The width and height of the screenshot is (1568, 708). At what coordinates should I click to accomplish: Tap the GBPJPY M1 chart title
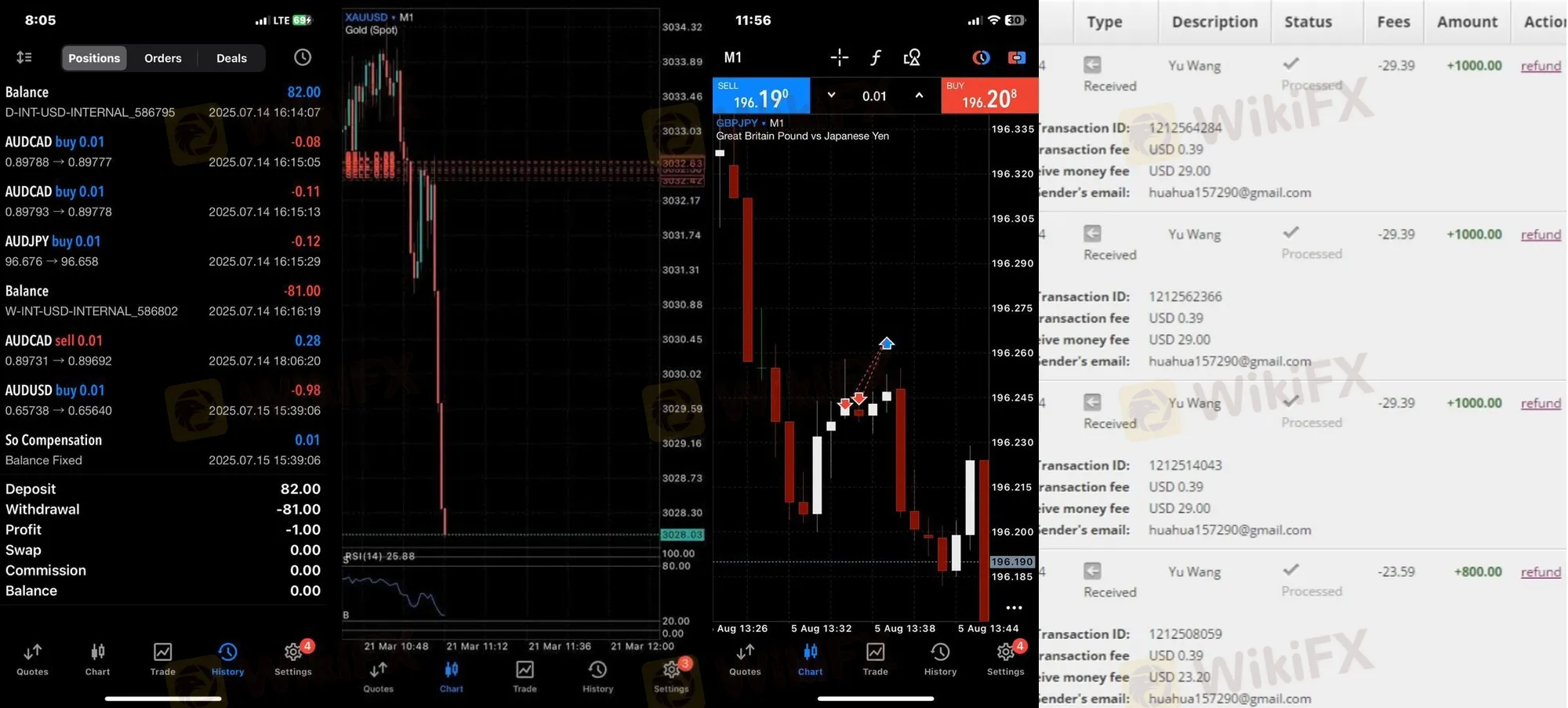pos(750,123)
